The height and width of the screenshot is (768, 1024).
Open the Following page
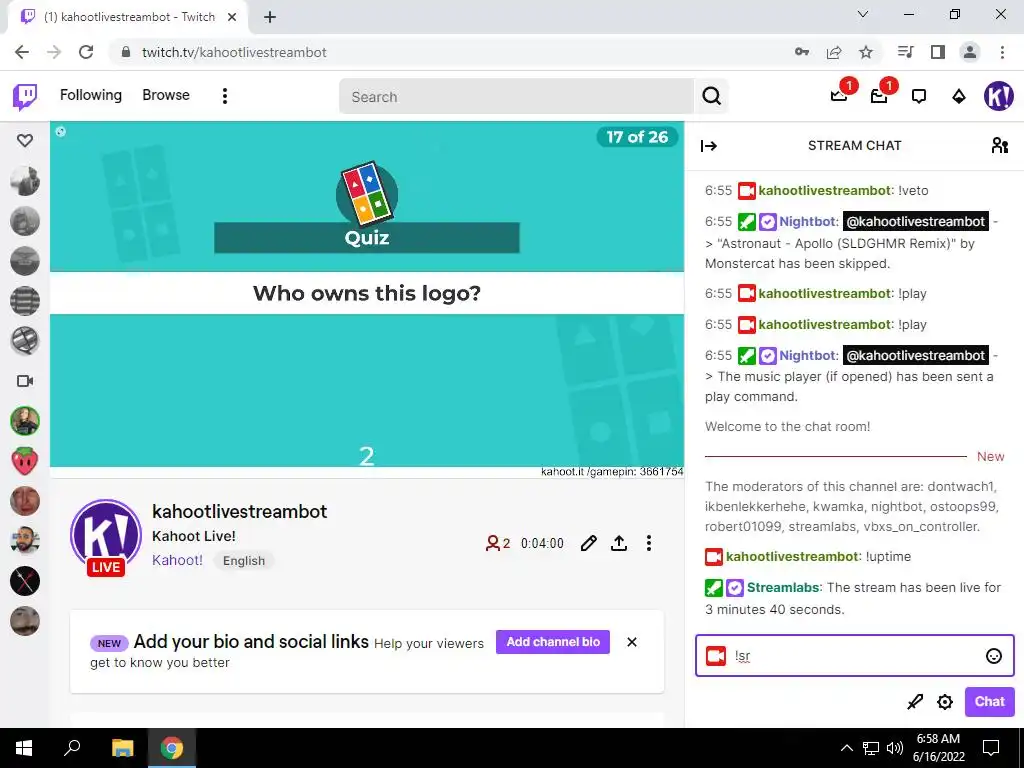pyautogui.click(x=91, y=95)
